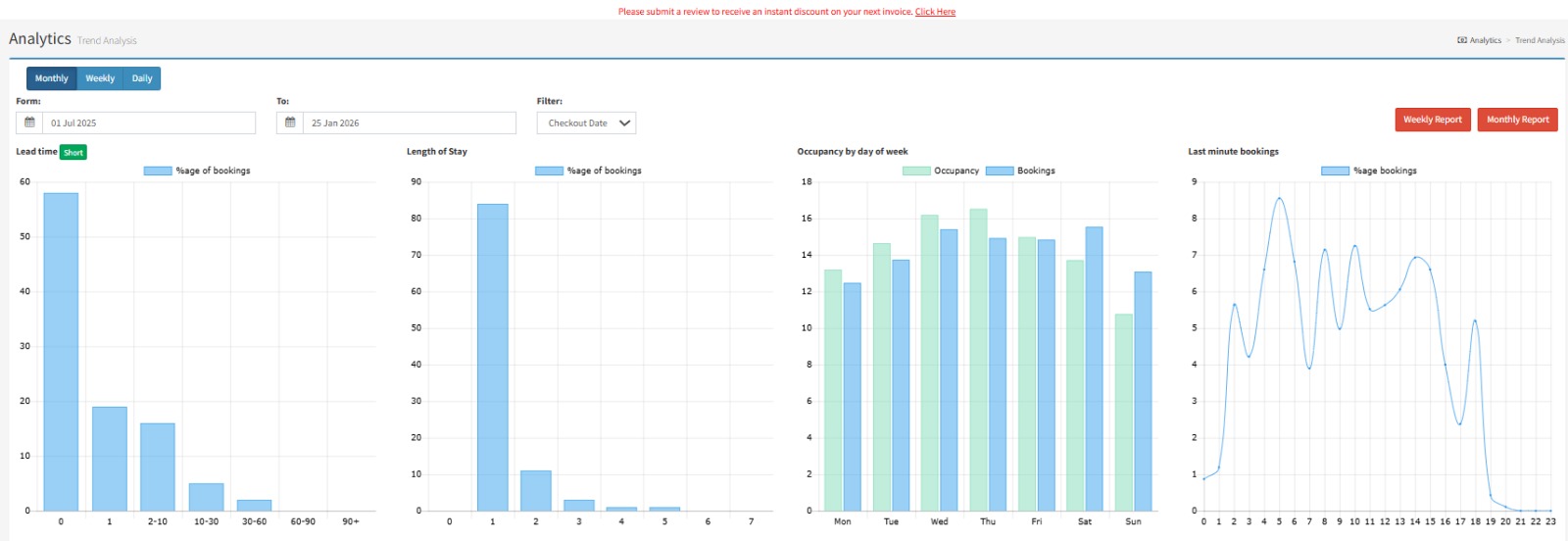
Task: Click the Analytics breadcrumb icon
Action: (1462, 40)
